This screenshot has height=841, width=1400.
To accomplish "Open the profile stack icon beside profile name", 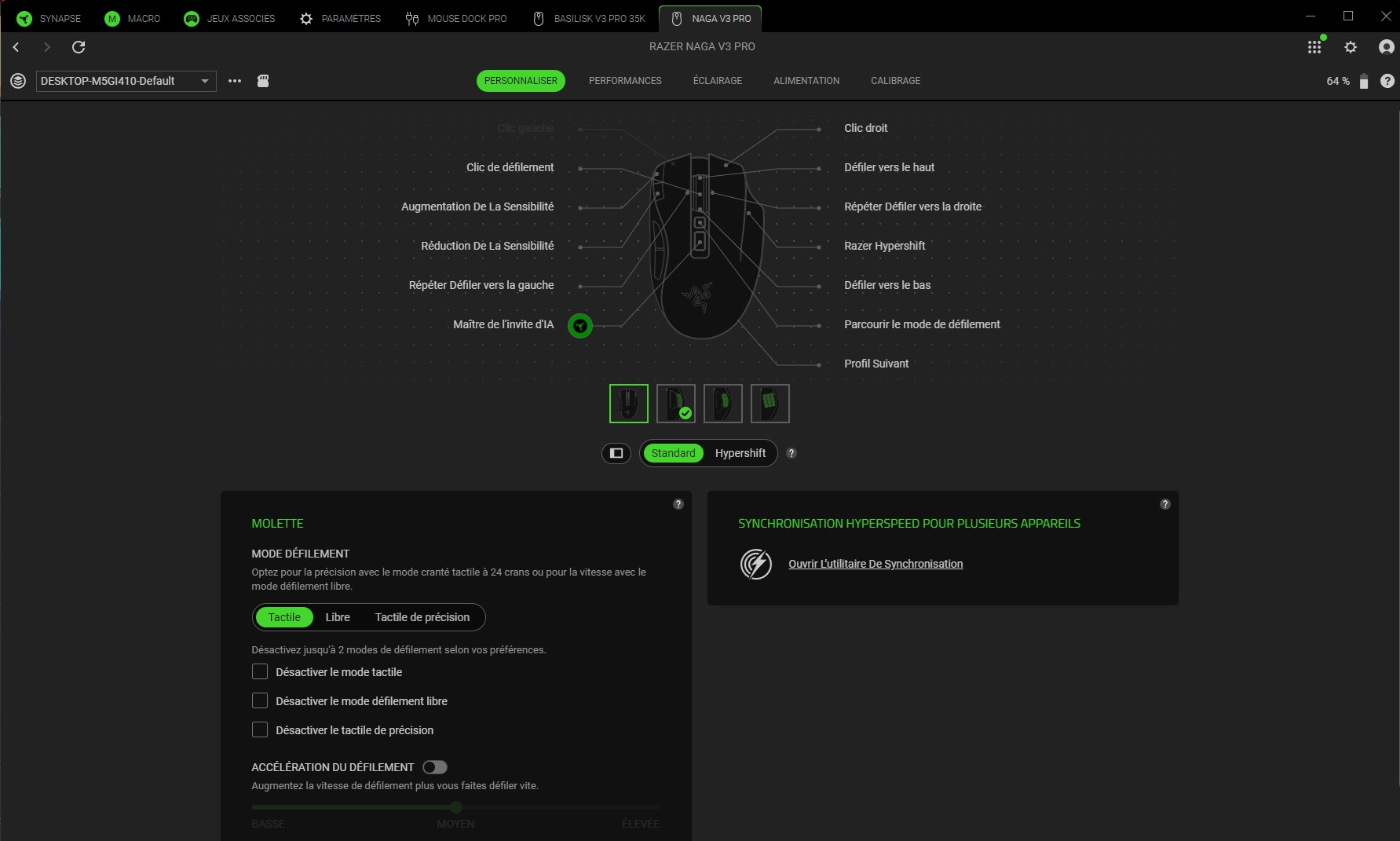I will (x=18, y=81).
